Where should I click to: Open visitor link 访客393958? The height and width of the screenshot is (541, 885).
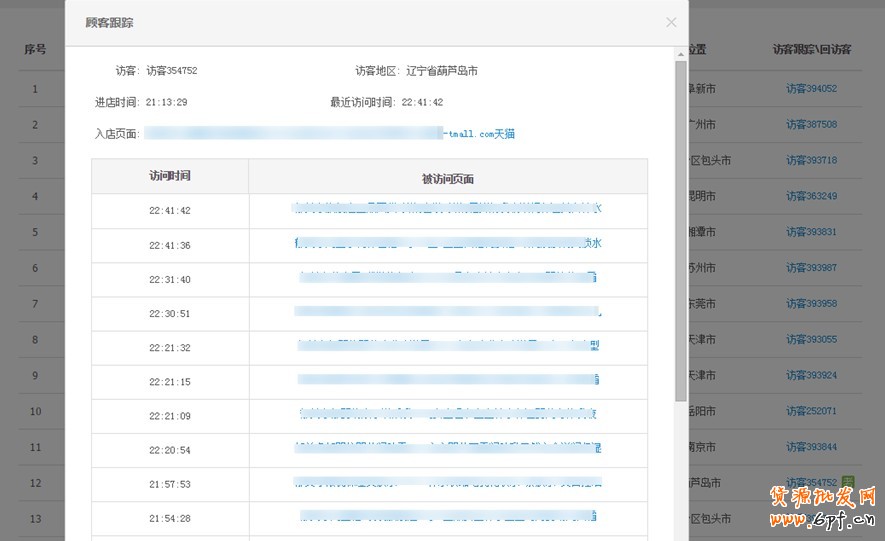point(811,304)
